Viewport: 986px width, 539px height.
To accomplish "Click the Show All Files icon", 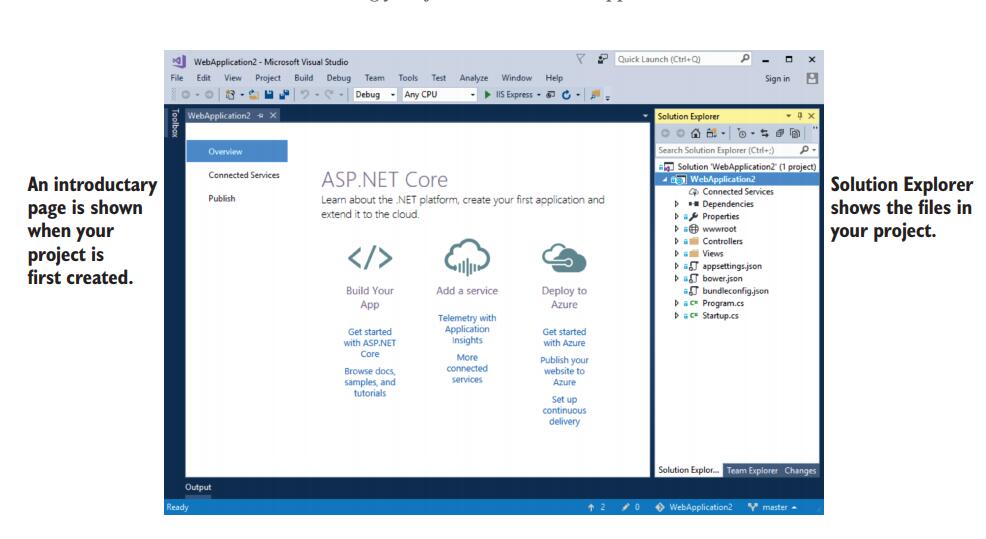I will coord(795,133).
